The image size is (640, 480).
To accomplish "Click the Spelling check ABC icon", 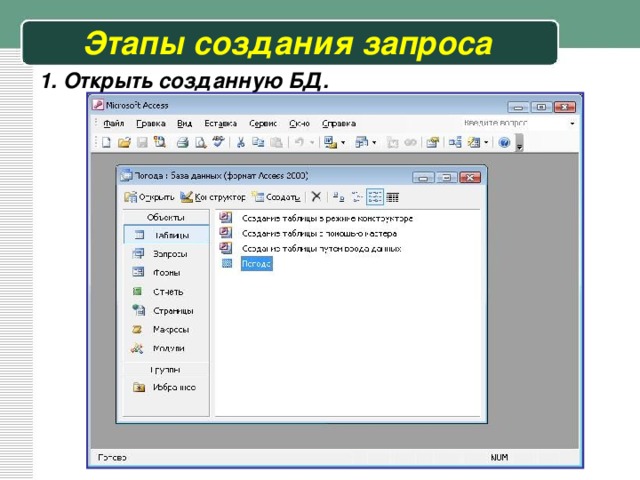I will [219, 142].
